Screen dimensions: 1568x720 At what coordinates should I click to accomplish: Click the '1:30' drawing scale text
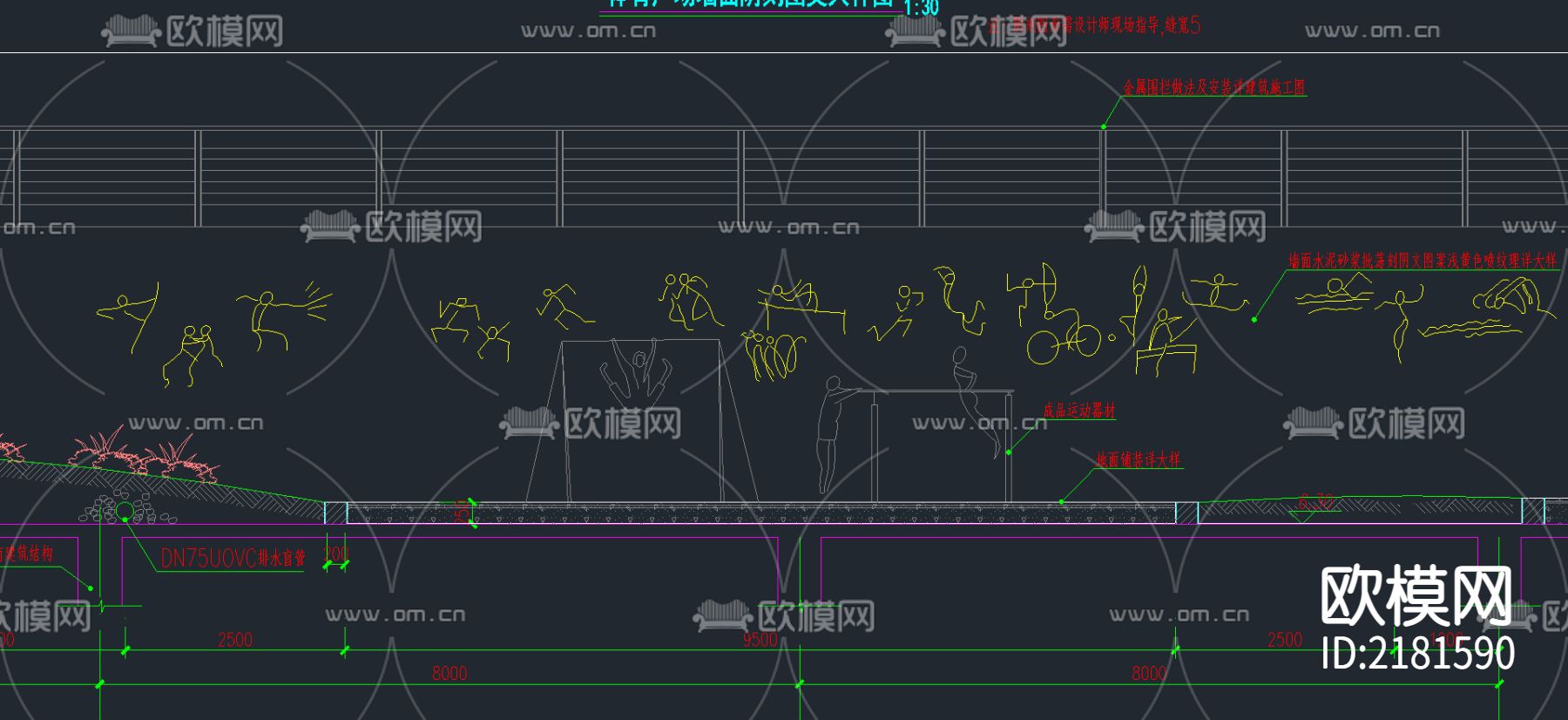pos(921,8)
